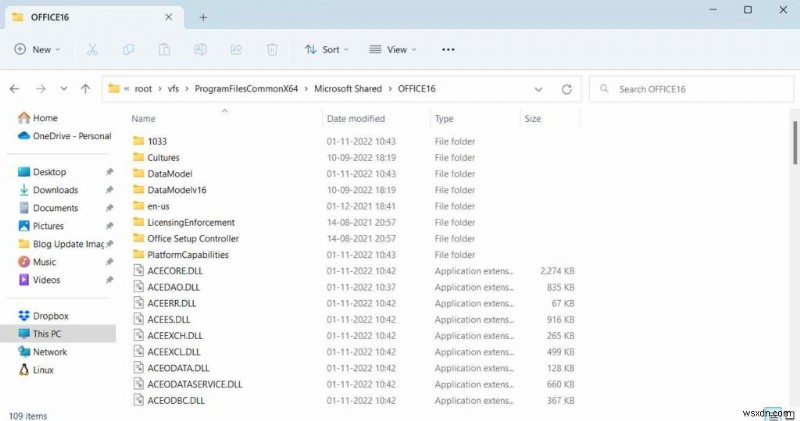Expand chevron after Microsoft Shared breadcrumb
Screen dimensions: 800x421
390,89
